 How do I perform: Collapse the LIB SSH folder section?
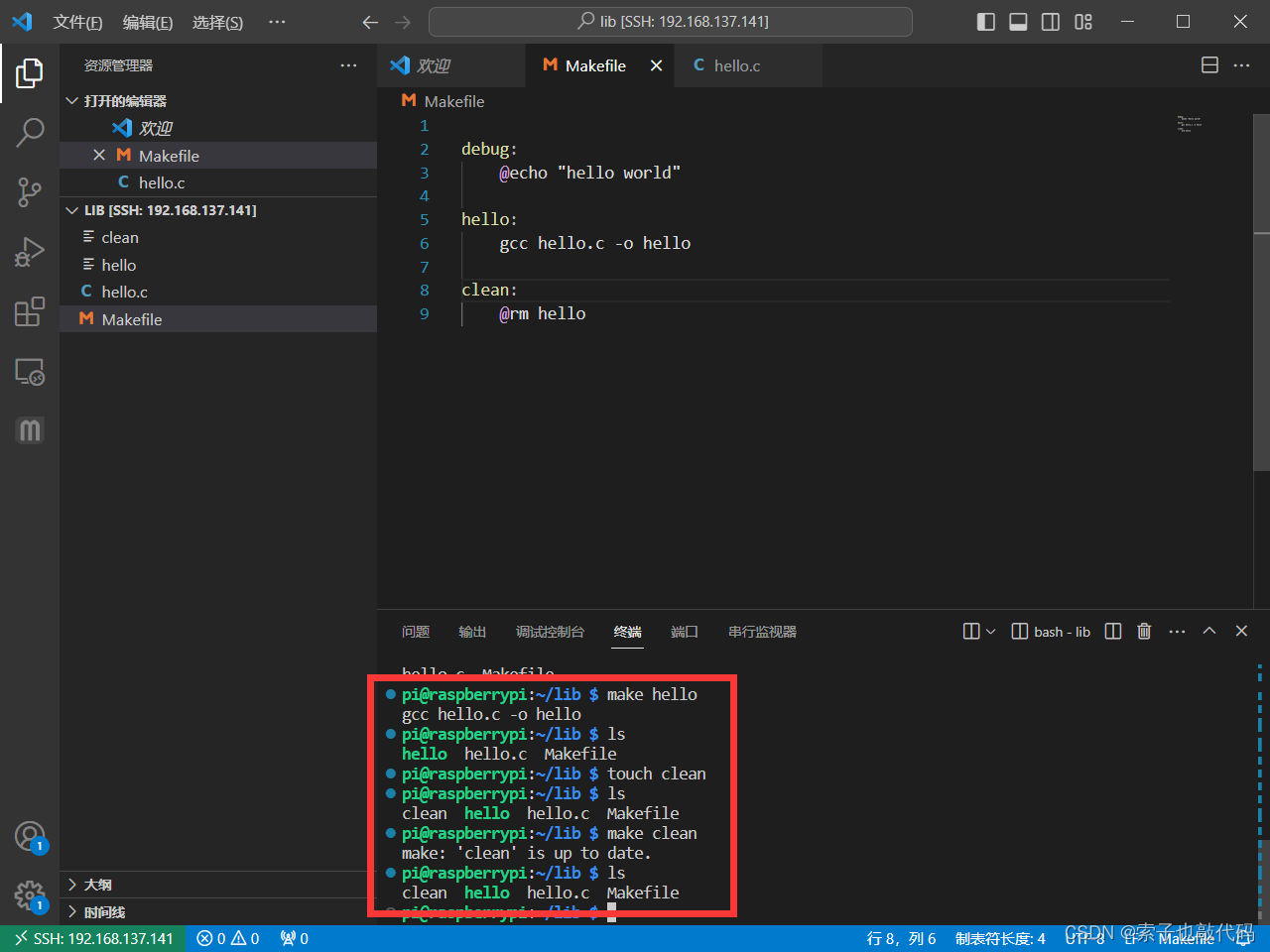pos(218,210)
